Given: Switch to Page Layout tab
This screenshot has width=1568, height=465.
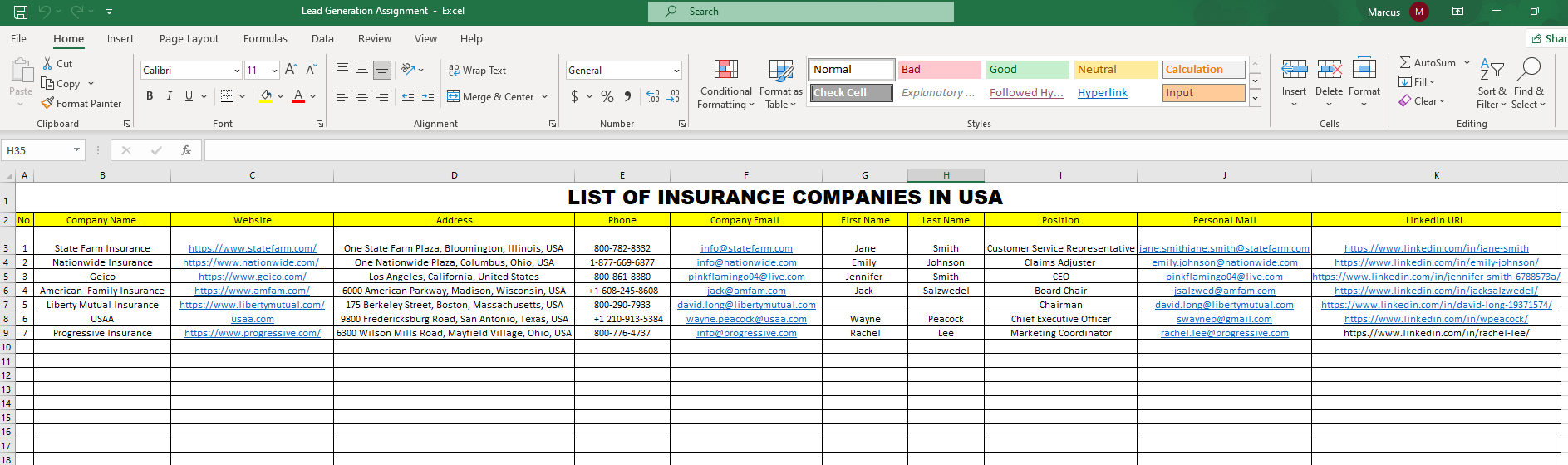Looking at the screenshot, I should (x=189, y=39).
